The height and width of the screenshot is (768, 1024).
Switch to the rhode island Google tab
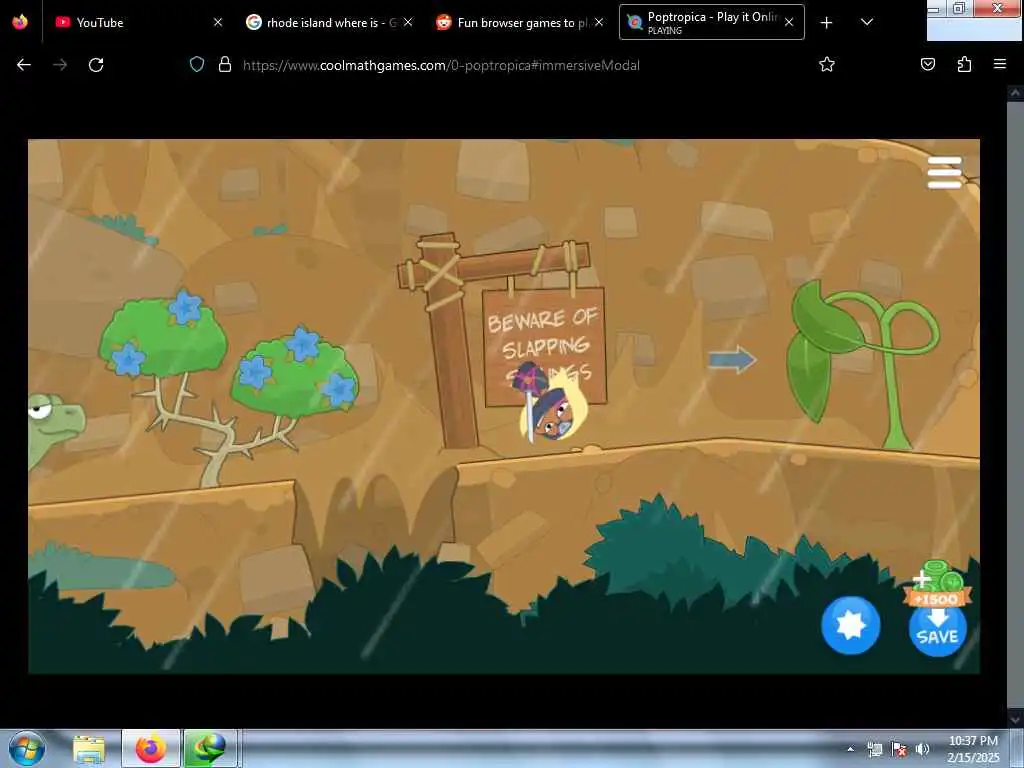coord(328,22)
